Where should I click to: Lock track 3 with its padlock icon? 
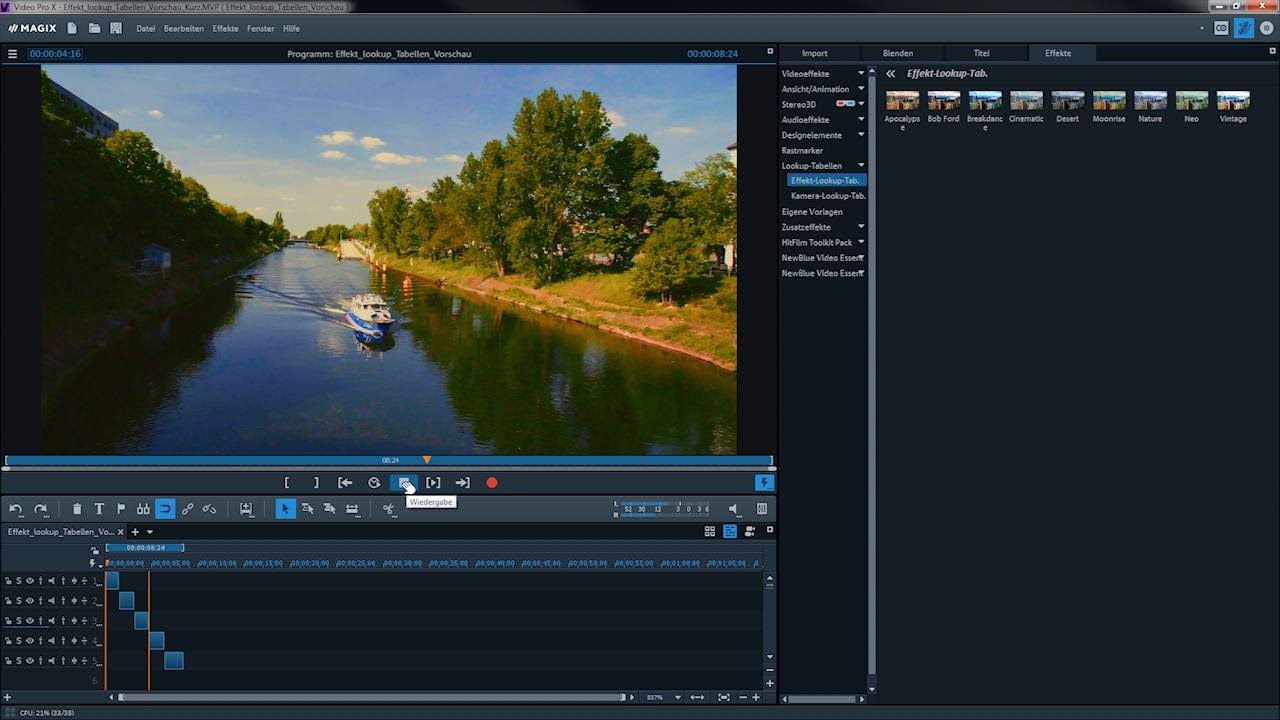pyautogui.click(x=8, y=621)
